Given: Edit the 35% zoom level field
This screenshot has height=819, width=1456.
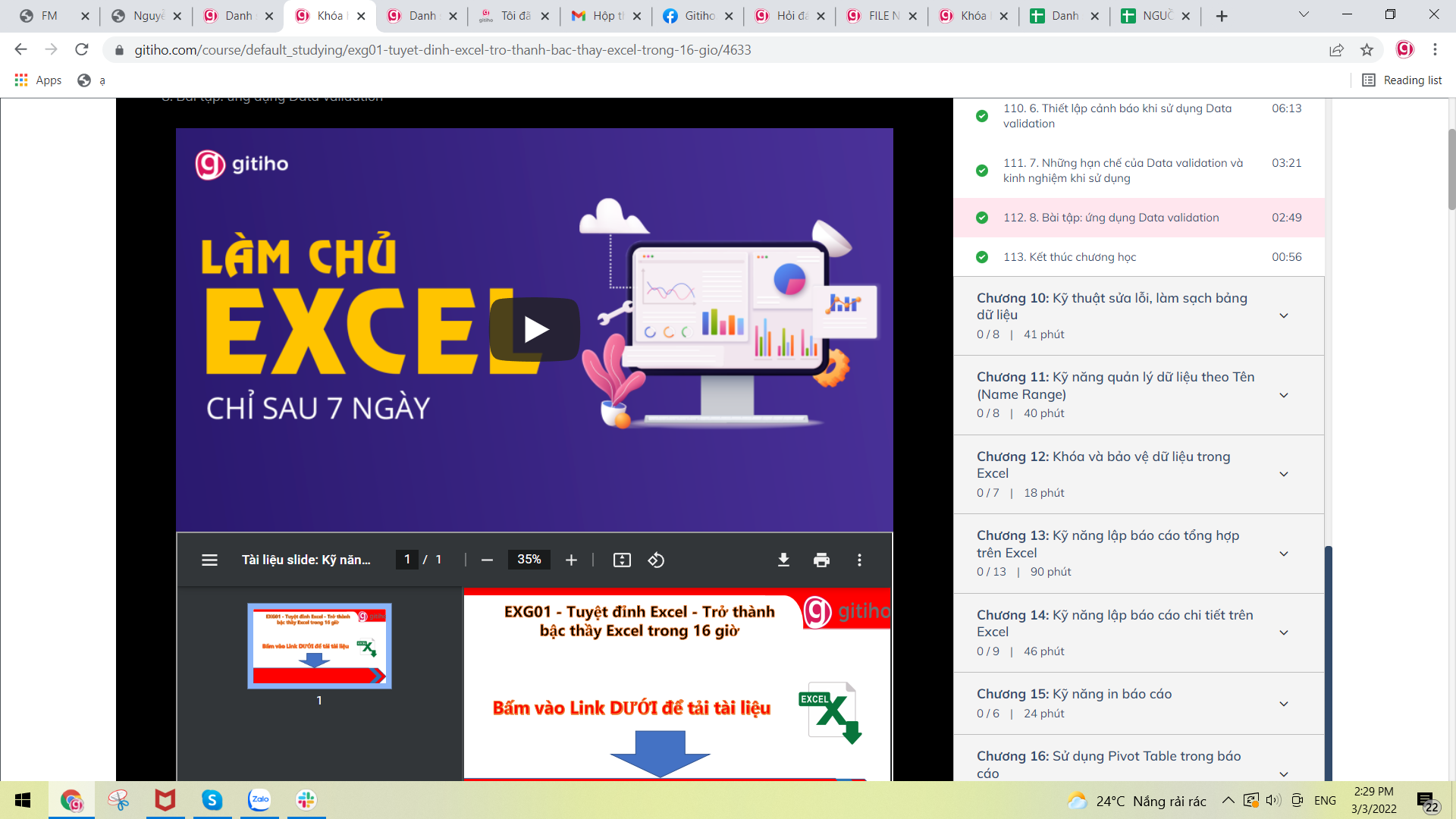Looking at the screenshot, I should 529,560.
